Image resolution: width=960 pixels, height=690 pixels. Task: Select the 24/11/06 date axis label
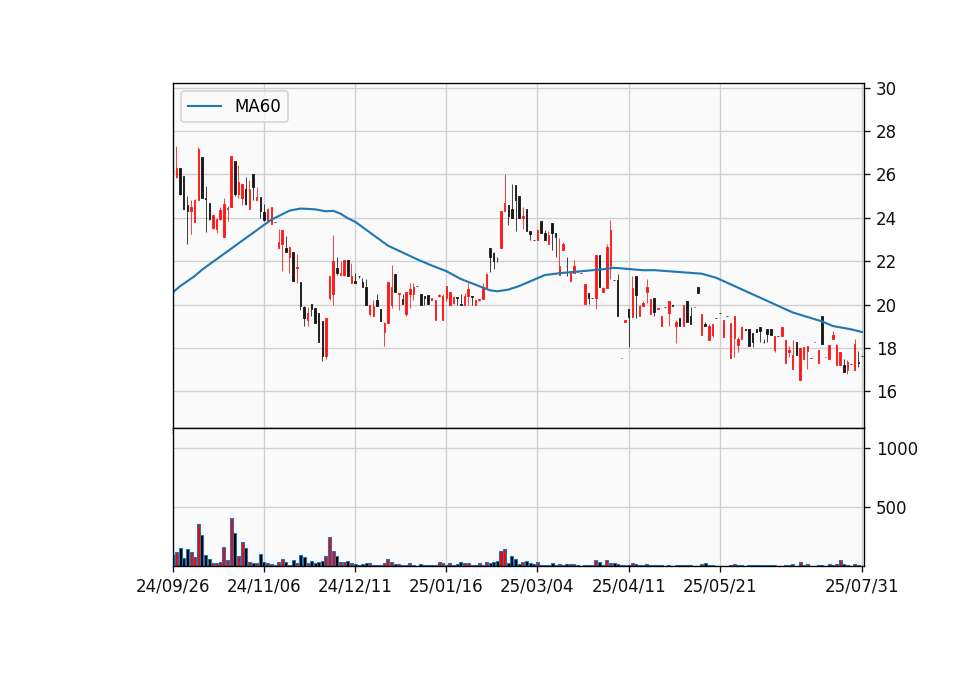(x=264, y=586)
